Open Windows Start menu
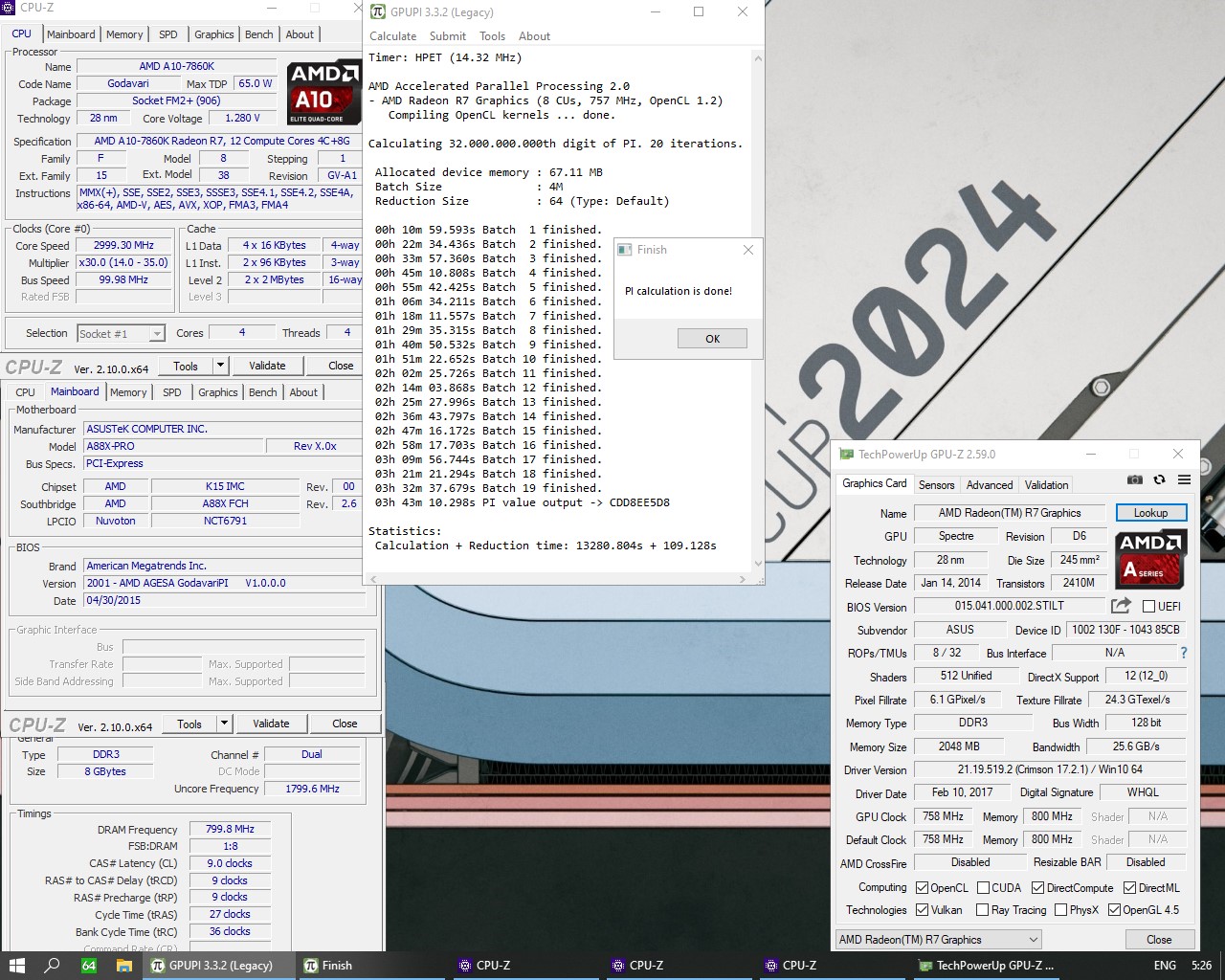This screenshot has width=1225, height=980. coord(16,966)
